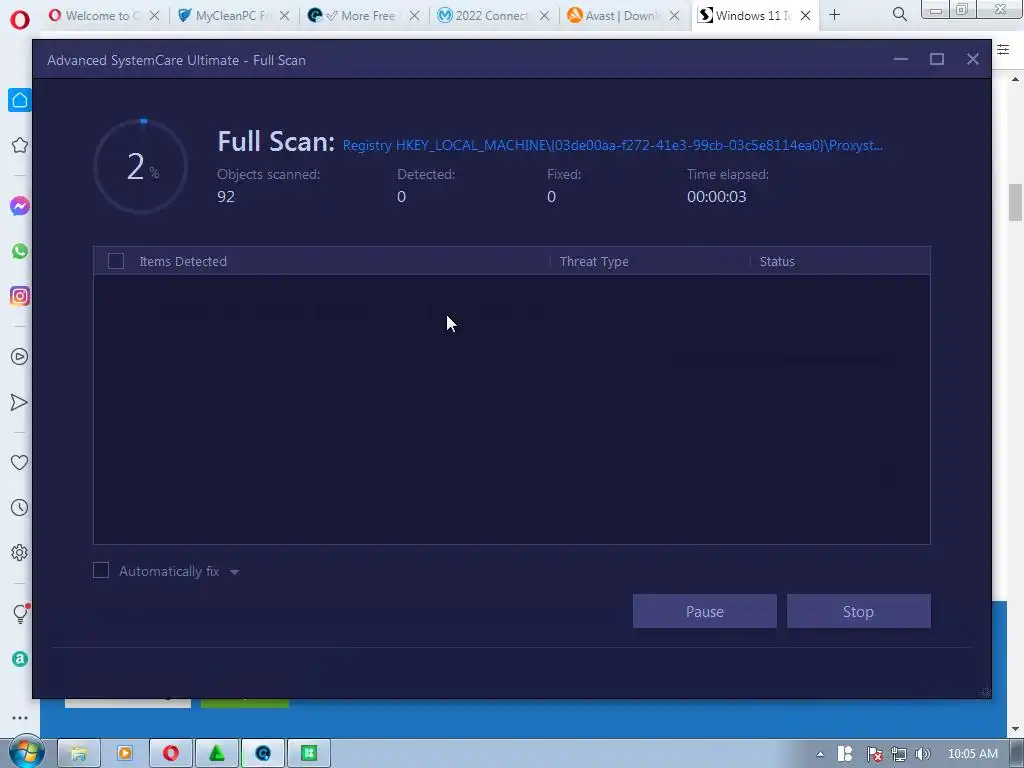Image resolution: width=1024 pixels, height=768 pixels.
Task: Open green 'a' extension icon in sidebar
Action: coord(20,659)
